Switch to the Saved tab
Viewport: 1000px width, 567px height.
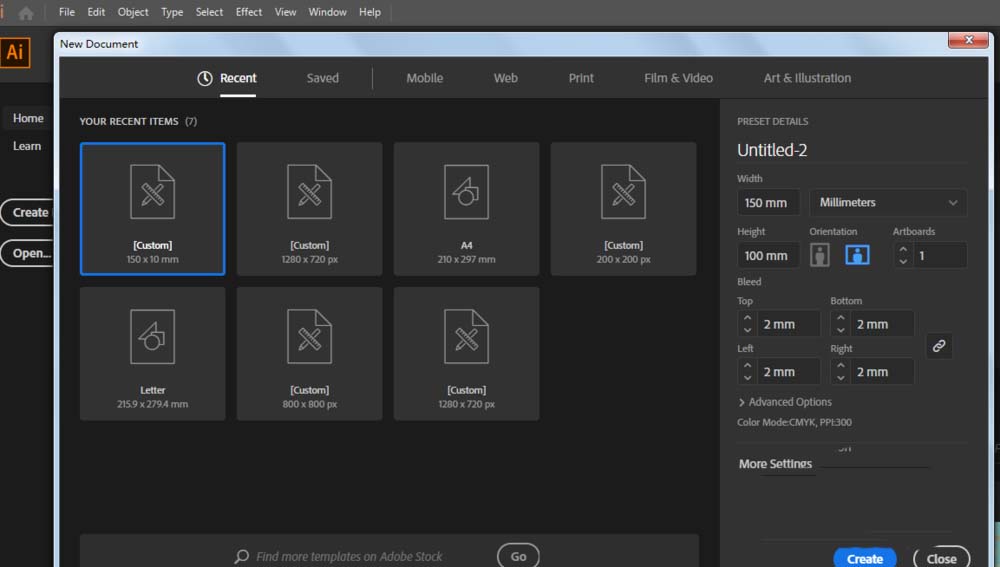pyautogui.click(x=323, y=78)
